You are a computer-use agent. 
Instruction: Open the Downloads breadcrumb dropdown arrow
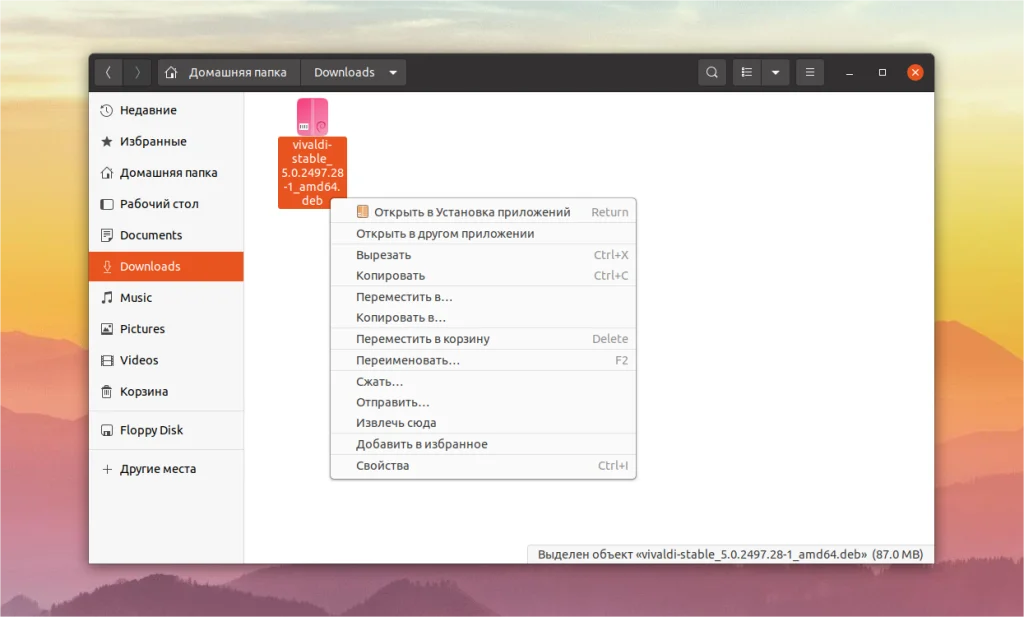[x=393, y=72]
